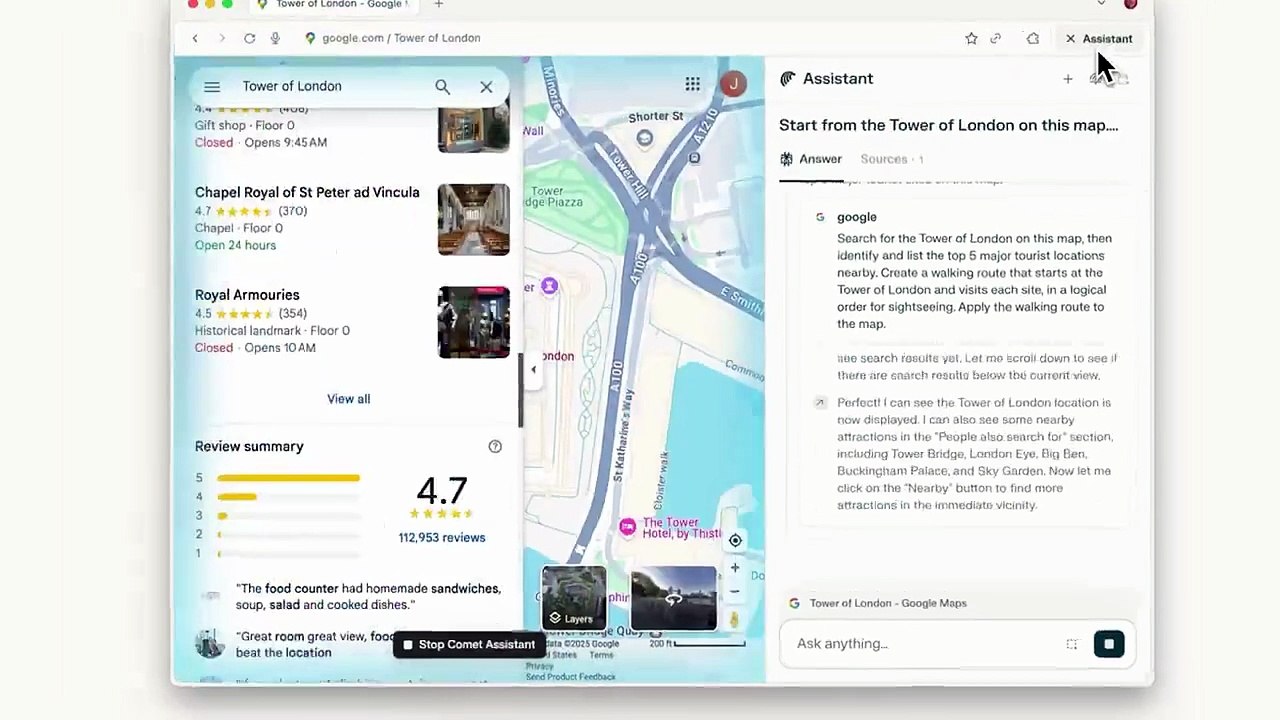Open the extensions puzzle icon
This screenshot has height=720, width=1280.
pos(1033,38)
